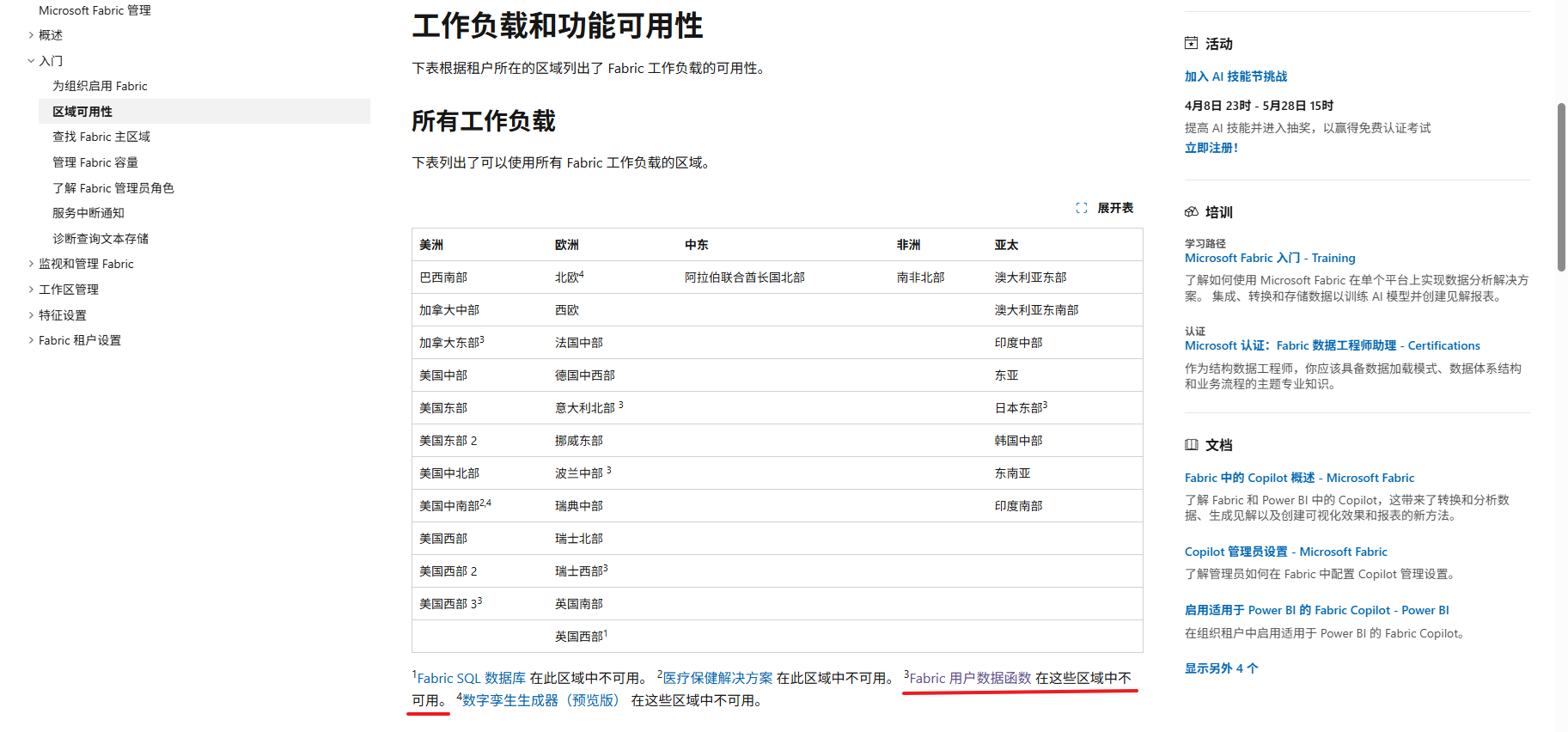Click the book icon beside 文档
The width and height of the screenshot is (1568, 732).
click(x=1191, y=444)
